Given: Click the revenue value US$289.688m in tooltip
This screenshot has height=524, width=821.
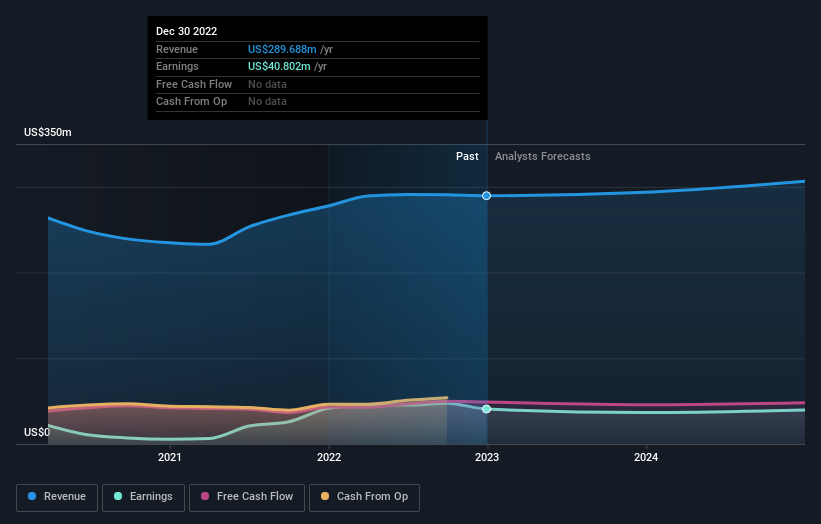Looking at the screenshot, I should pyautogui.click(x=282, y=49).
